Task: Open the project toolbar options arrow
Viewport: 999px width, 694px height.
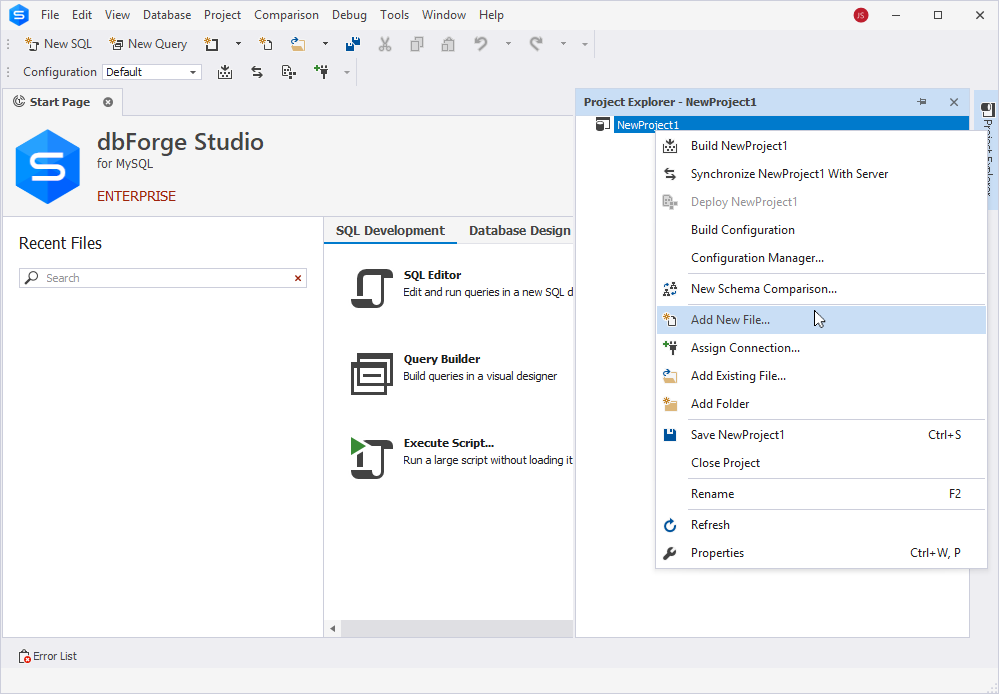Action: (x=347, y=73)
